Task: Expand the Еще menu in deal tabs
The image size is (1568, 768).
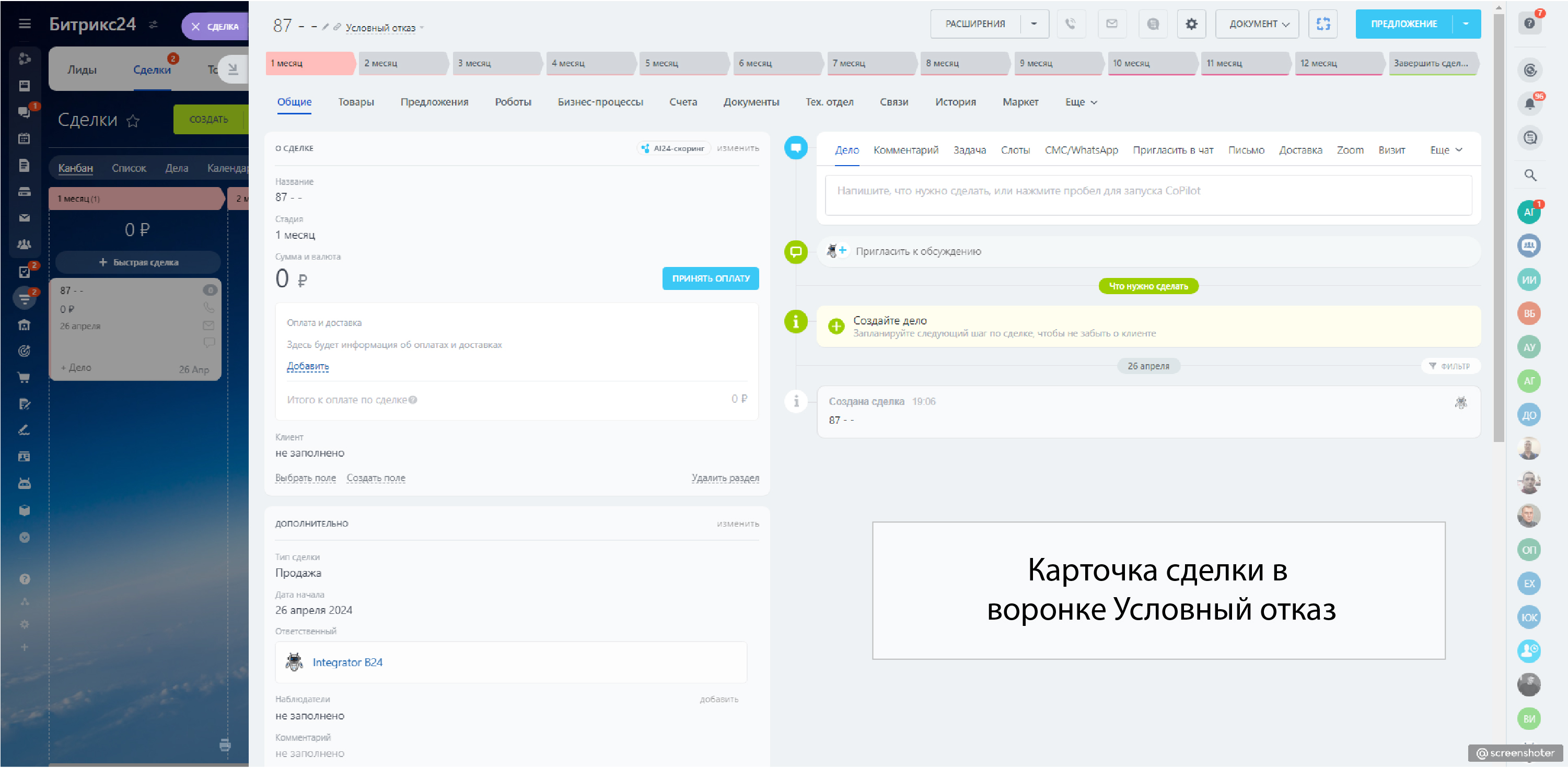Action: point(1081,102)
